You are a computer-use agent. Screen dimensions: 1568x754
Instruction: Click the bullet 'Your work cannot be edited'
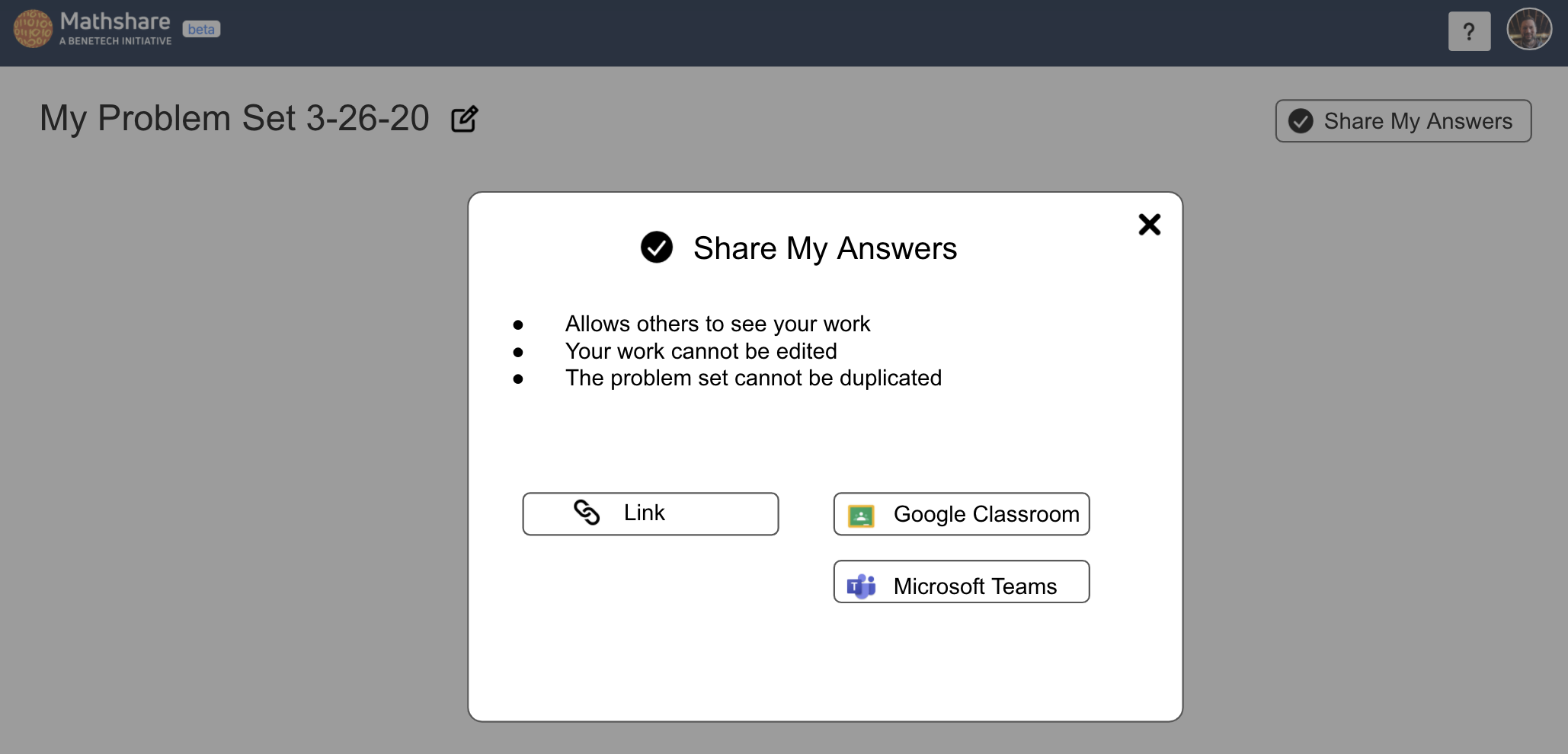pyautogui.click(x=700, y=351)
